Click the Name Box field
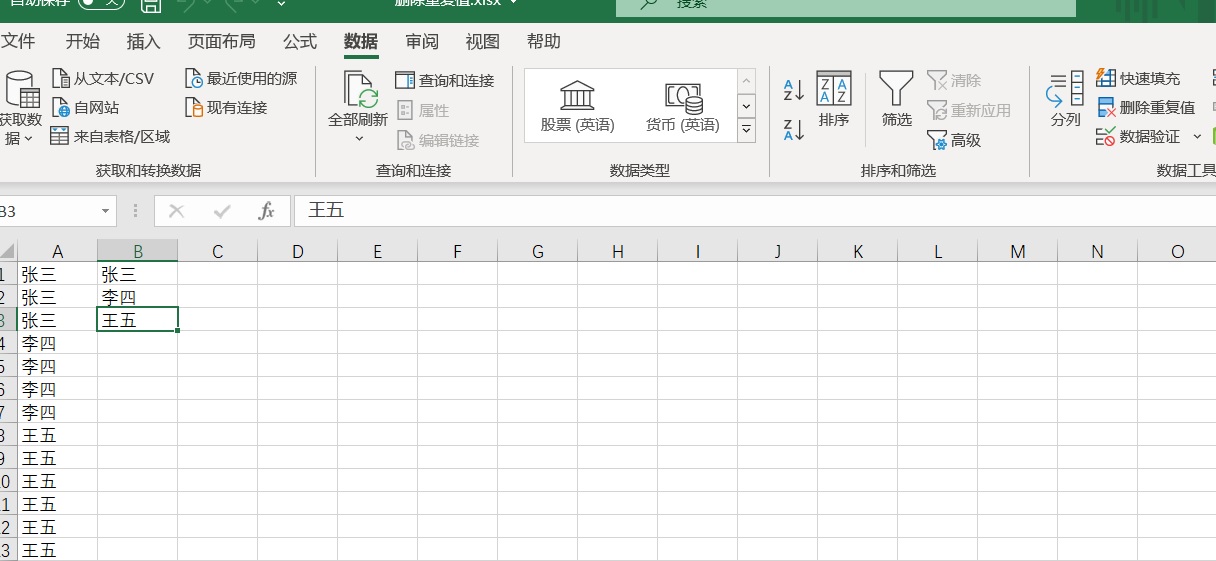 pos(48,212)
